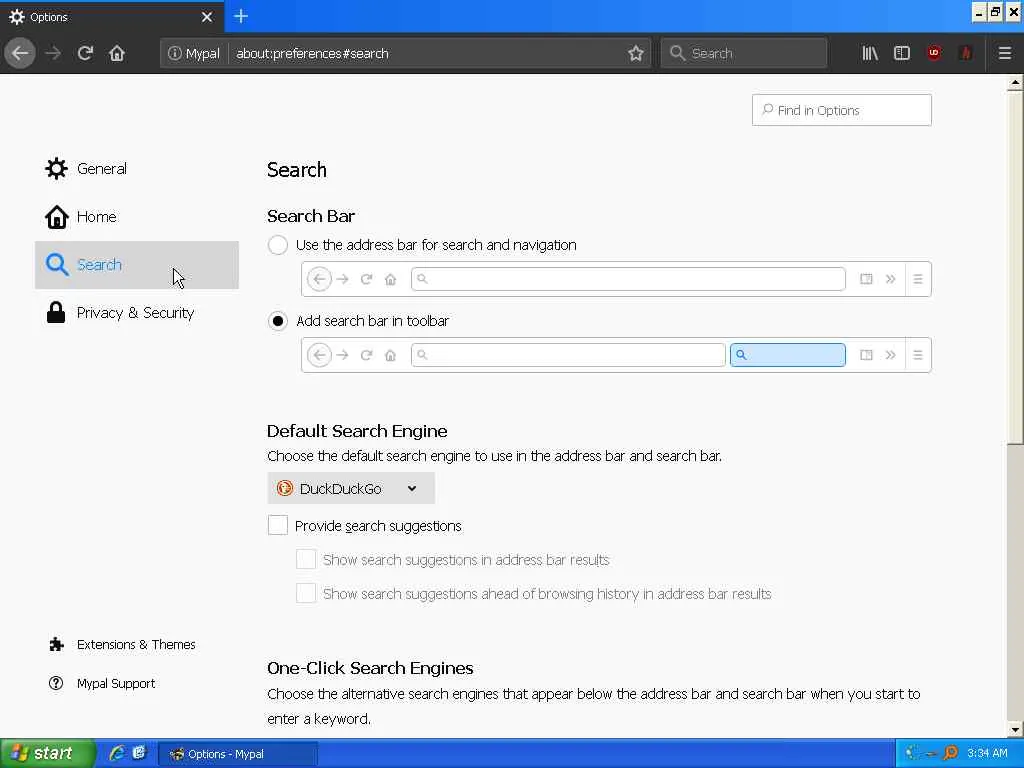1024x768 pixels.
Task: Bookmark this page with star icon
Action: pyautogui.click(x=636, y=53)
